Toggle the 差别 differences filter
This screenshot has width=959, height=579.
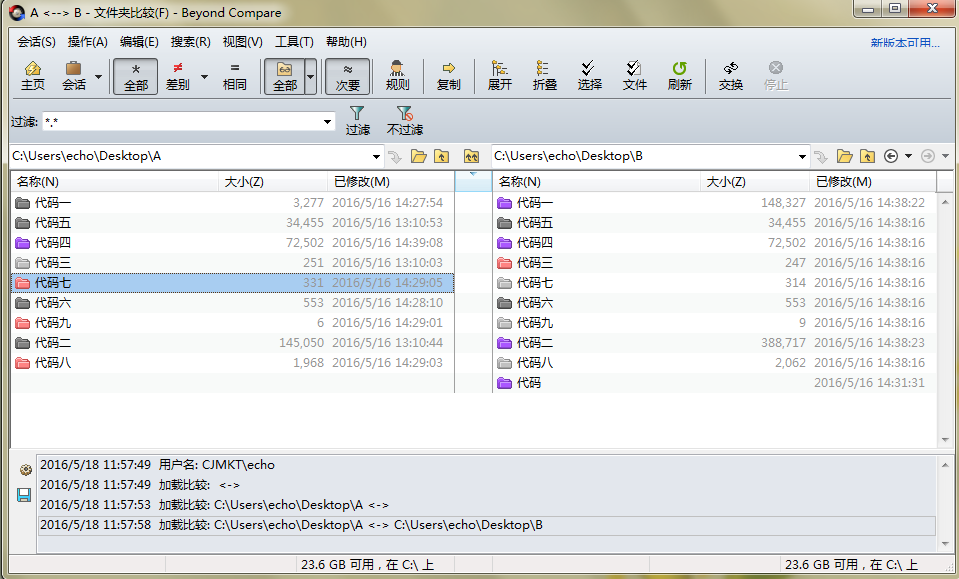tap(177, 76)
